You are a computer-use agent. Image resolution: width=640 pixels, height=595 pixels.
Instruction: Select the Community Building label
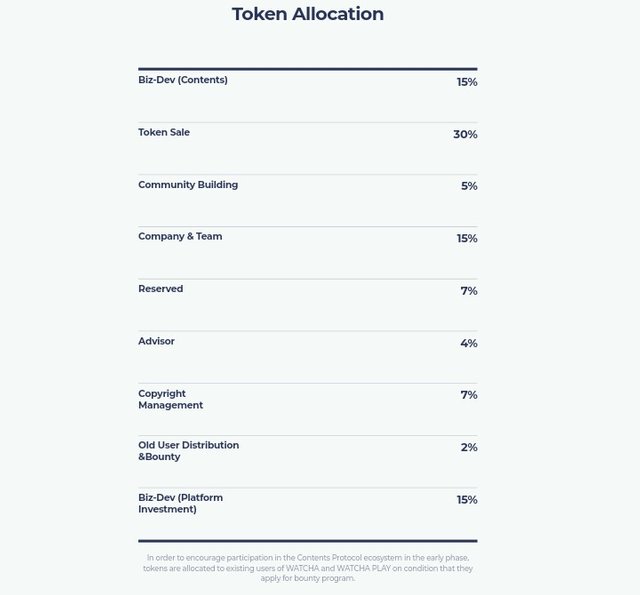point(188,185)
